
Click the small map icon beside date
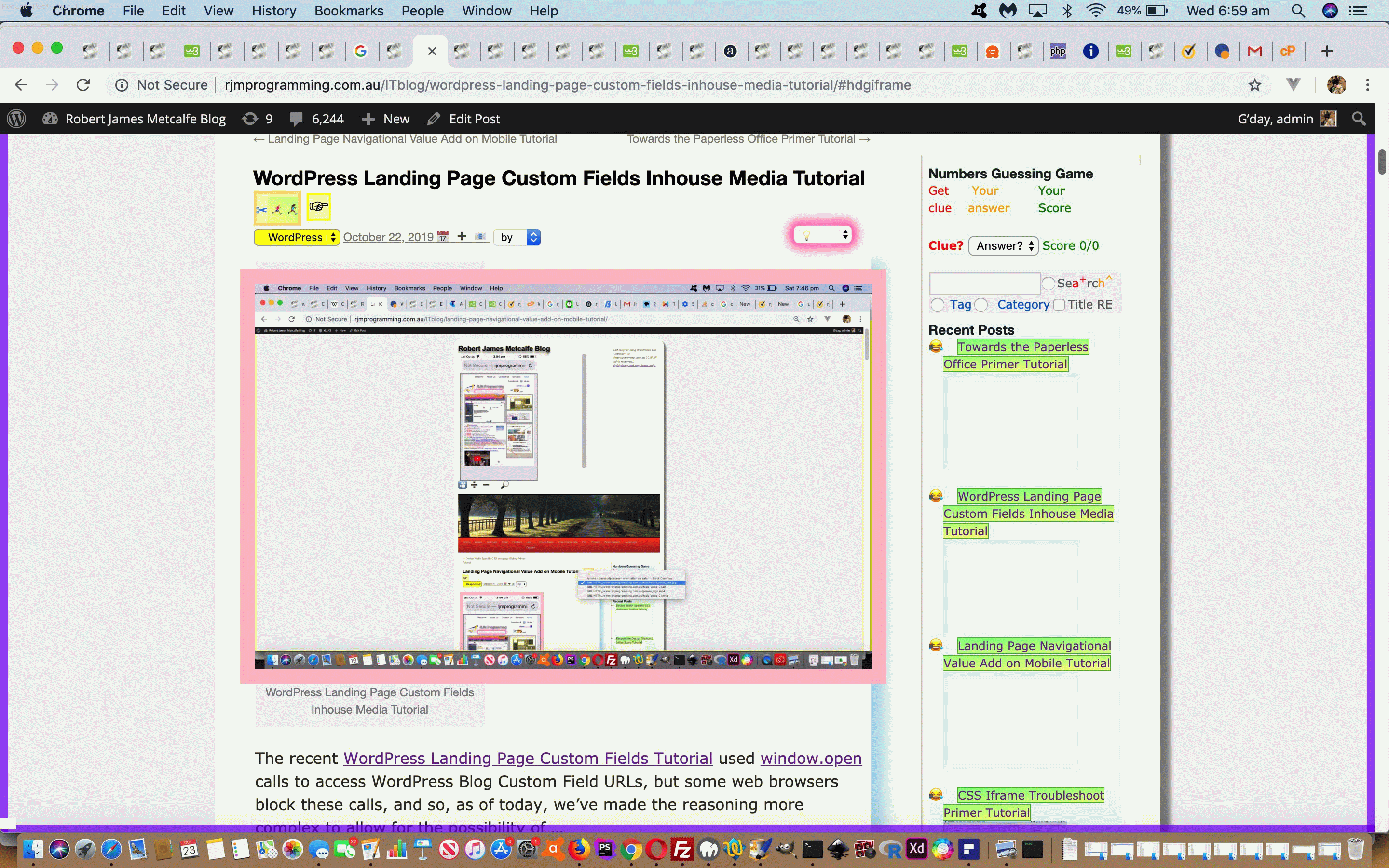(480, 236)
